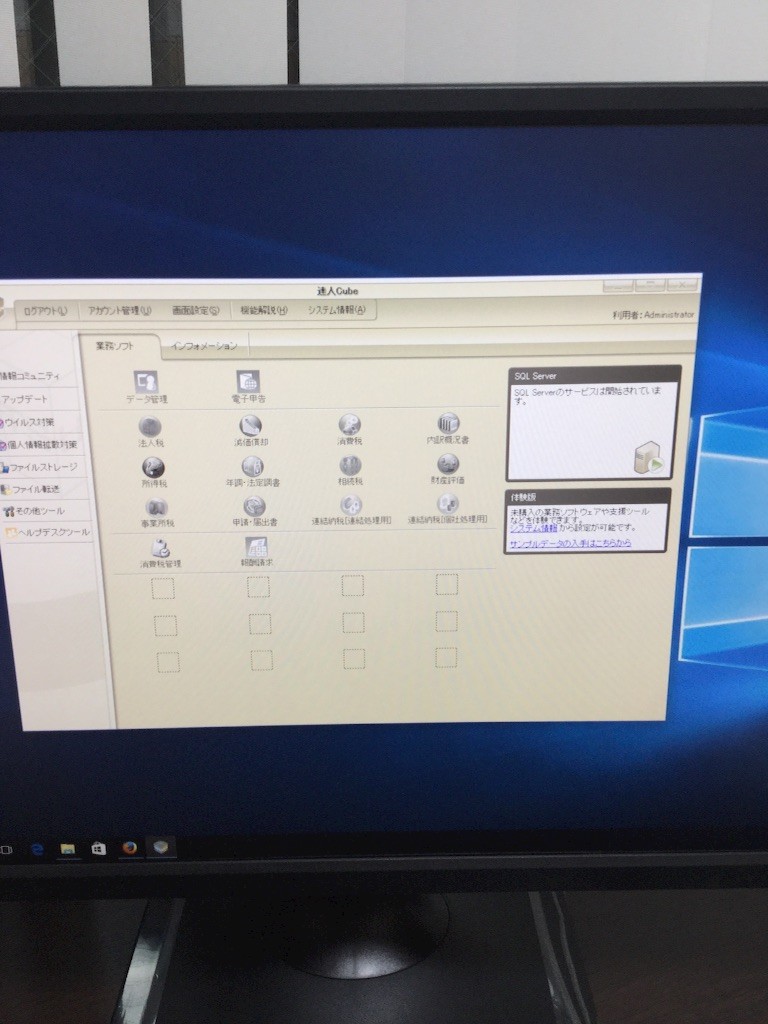
Task: Select 個人情報拡散対策 in the sidebar
Action: [x=40, y=445]
